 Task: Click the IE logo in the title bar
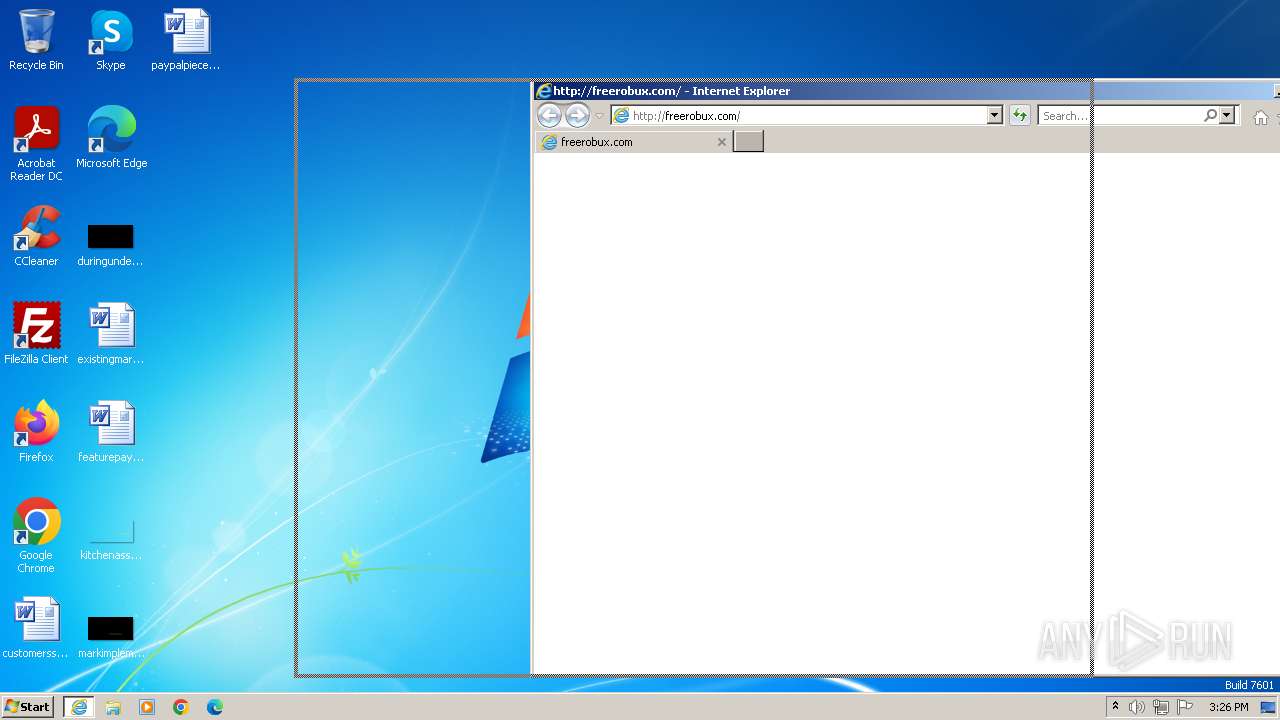544,91
